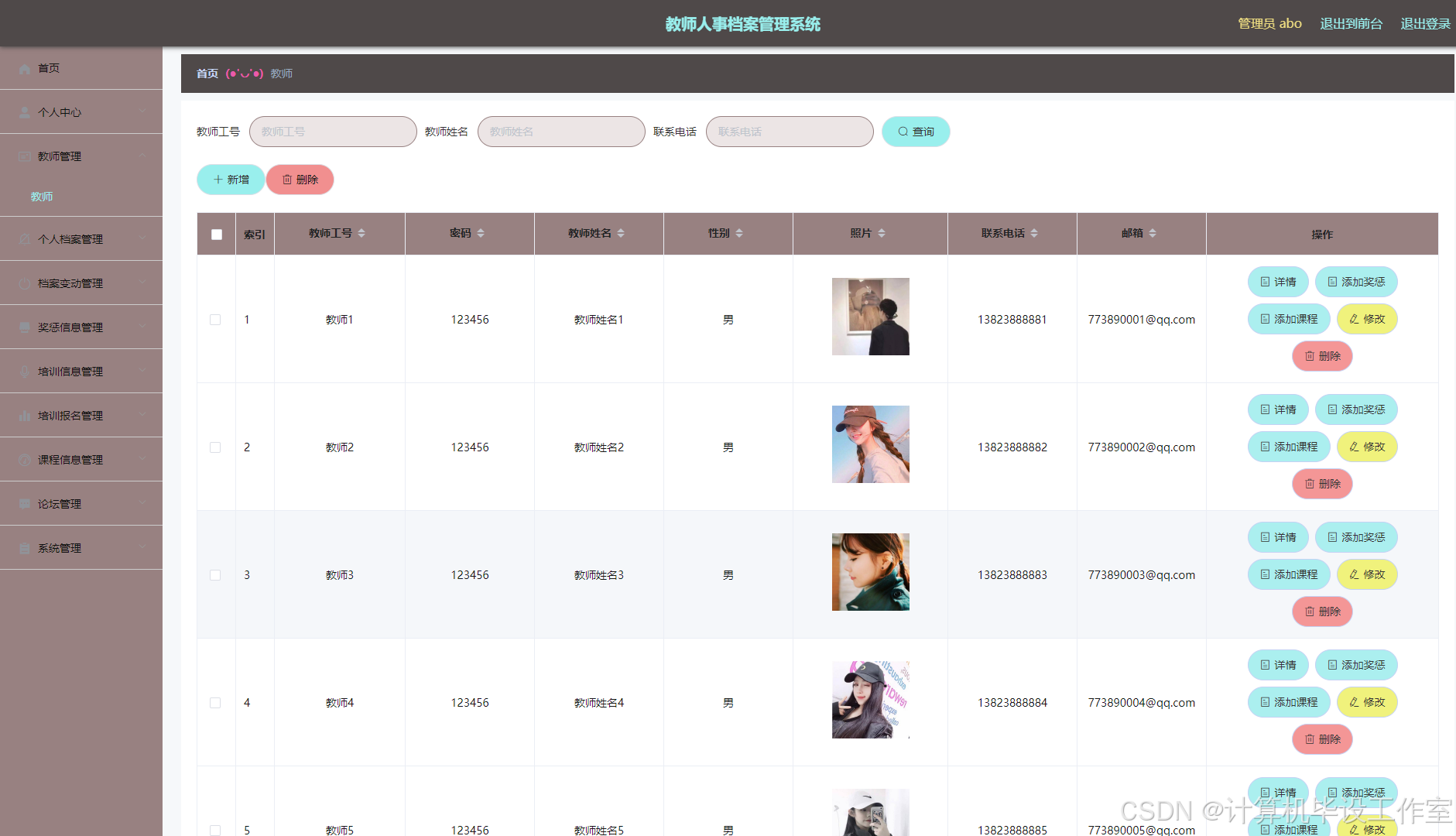Image resolution: width=1456 pixels, height=836 pixels.
Task: Open photo thumbnail of 教师姓名1
Action: pos(871,317)
